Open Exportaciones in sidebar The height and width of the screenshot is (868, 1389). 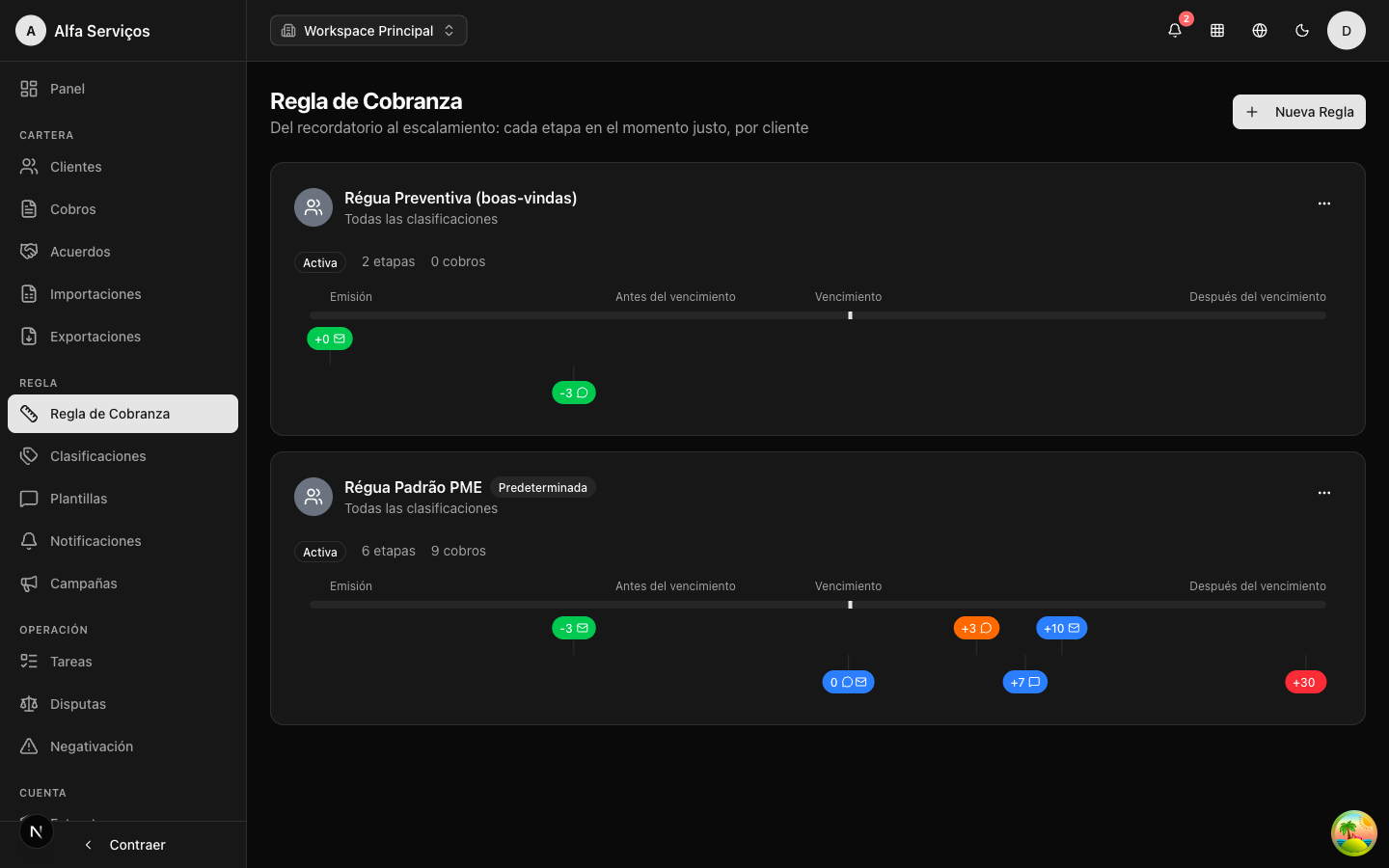tap(123, 337)
